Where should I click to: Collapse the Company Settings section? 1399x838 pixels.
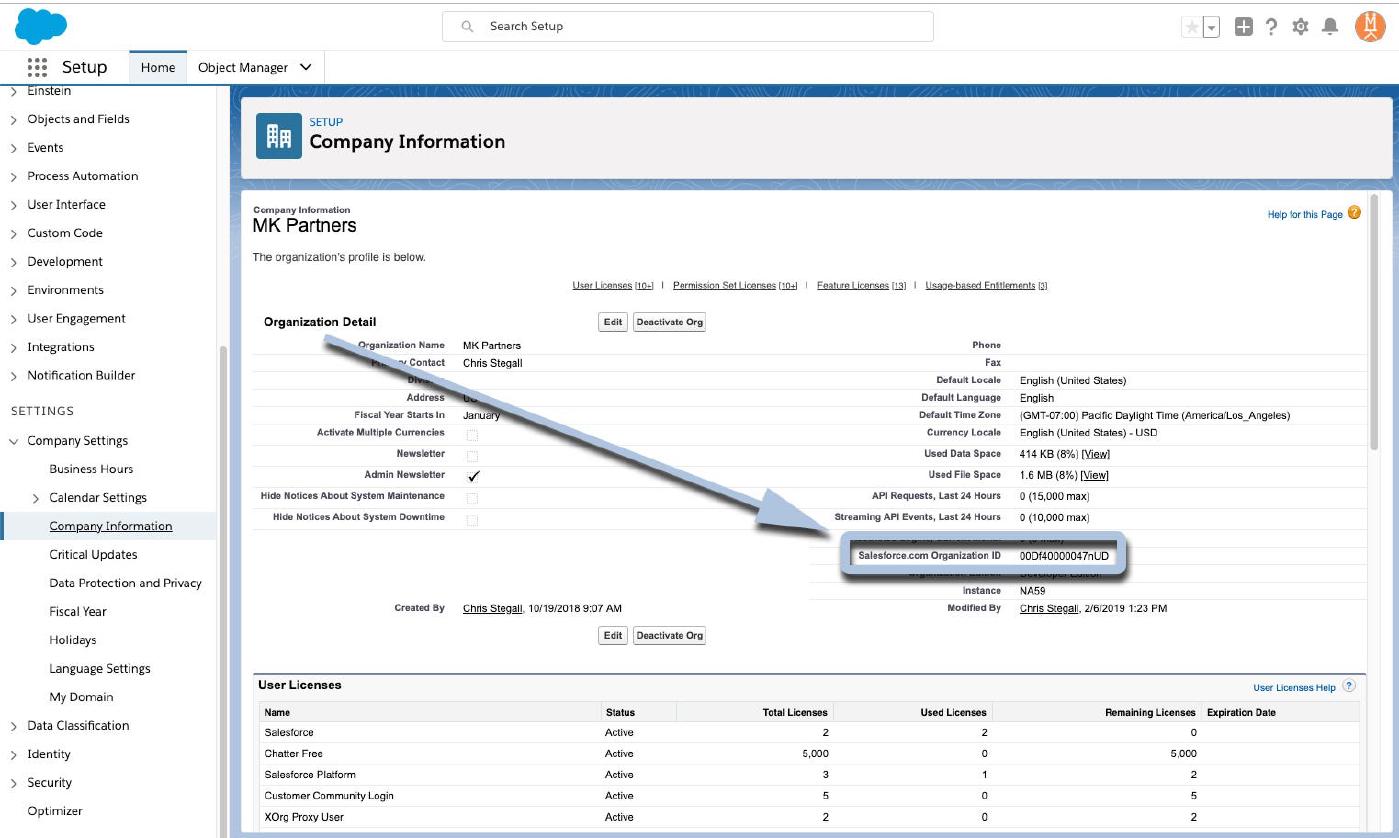14,441
